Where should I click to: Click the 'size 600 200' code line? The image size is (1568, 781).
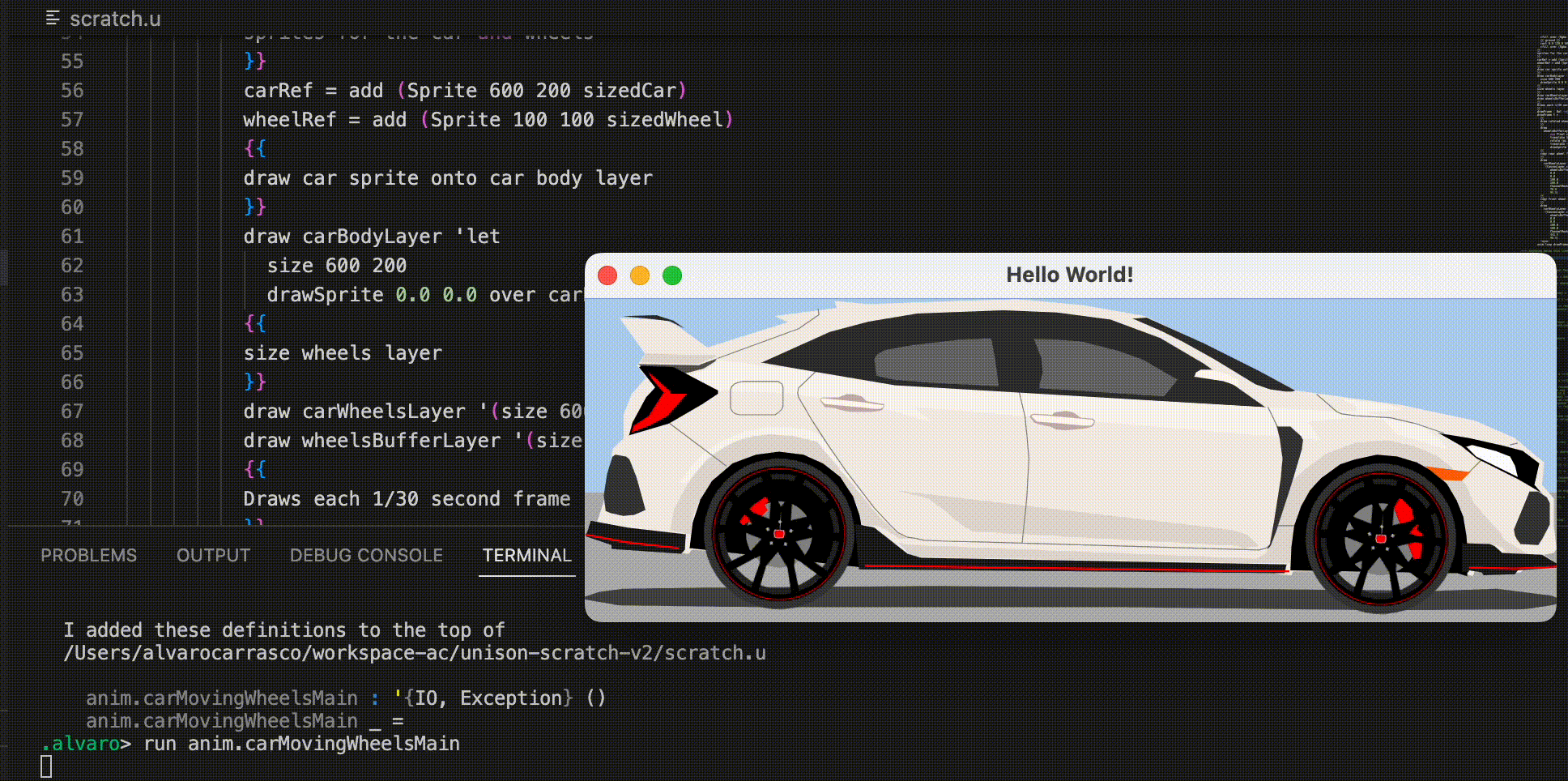pos(337,266)
